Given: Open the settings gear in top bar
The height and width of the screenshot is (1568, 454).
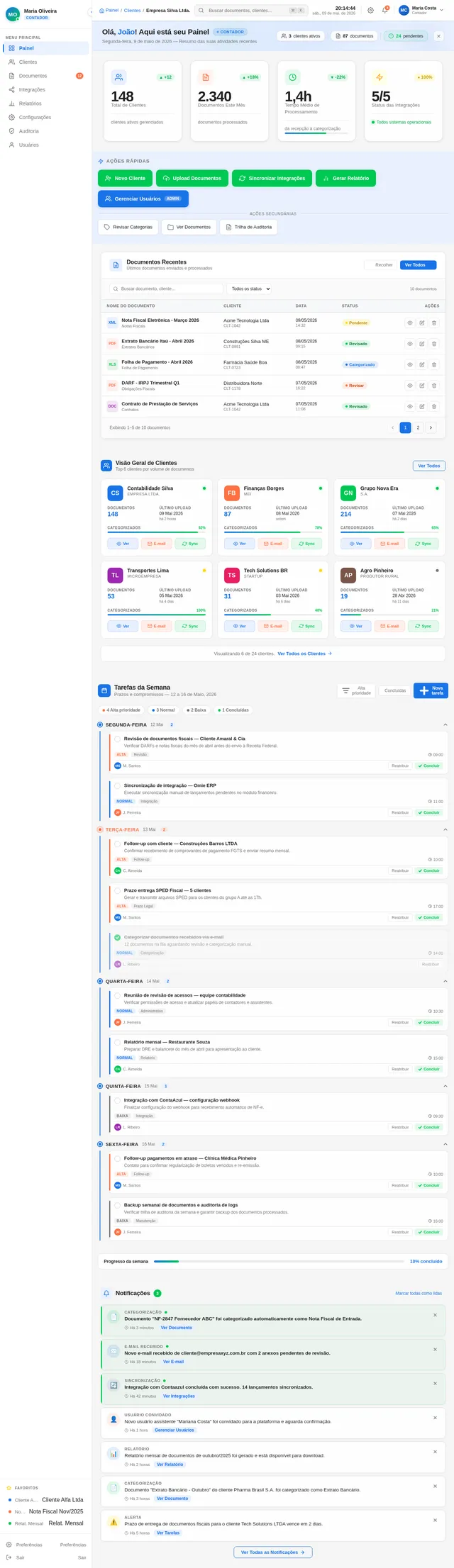Looking at the screenshot, I should tap(370, 10).
